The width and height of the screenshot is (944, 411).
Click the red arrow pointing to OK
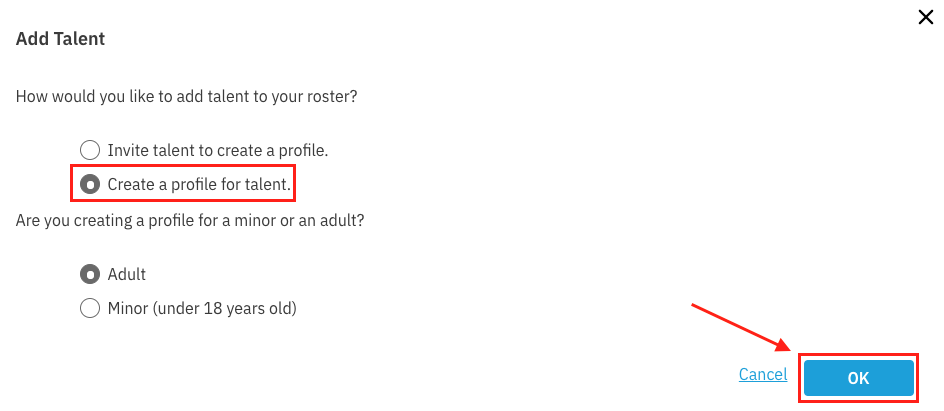tap(740, 326)
